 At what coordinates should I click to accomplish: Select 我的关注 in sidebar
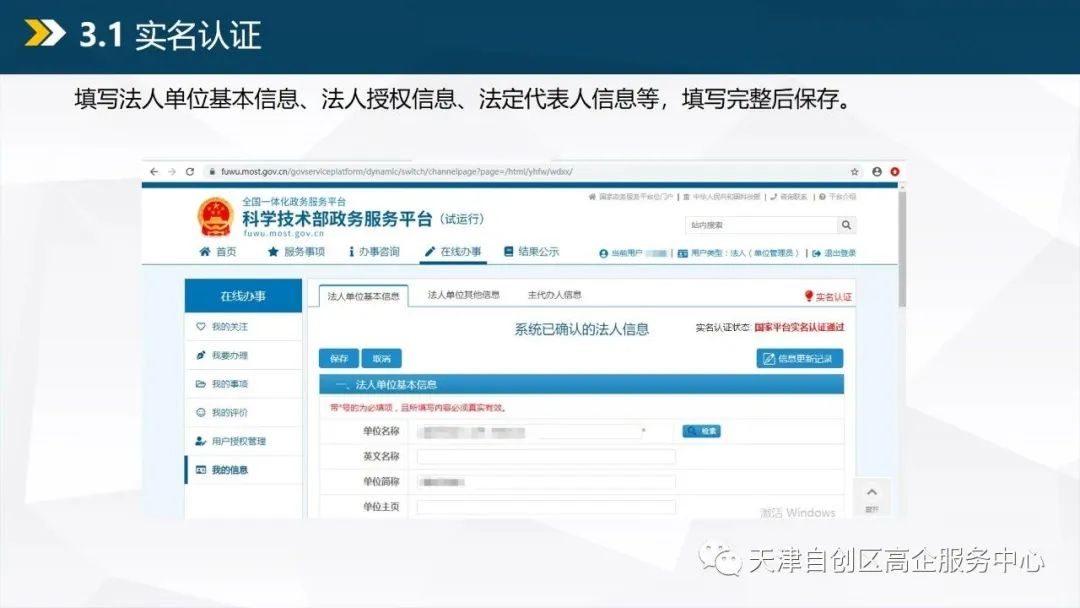(x=243, y=326)
